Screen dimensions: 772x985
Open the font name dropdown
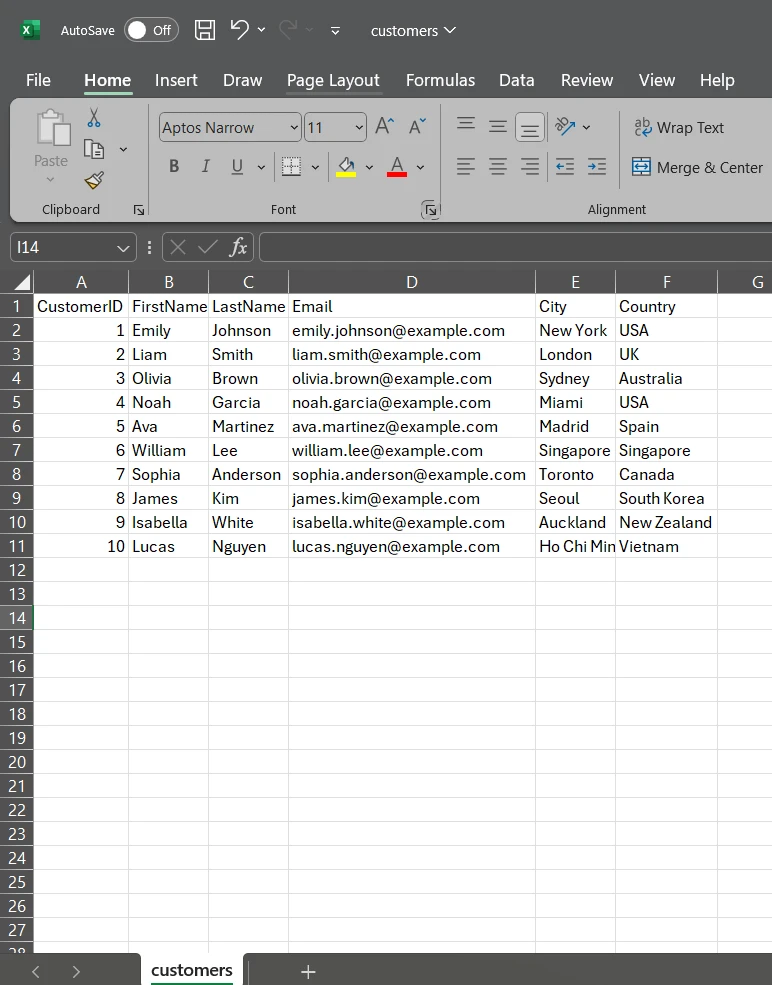coord(293,127)
